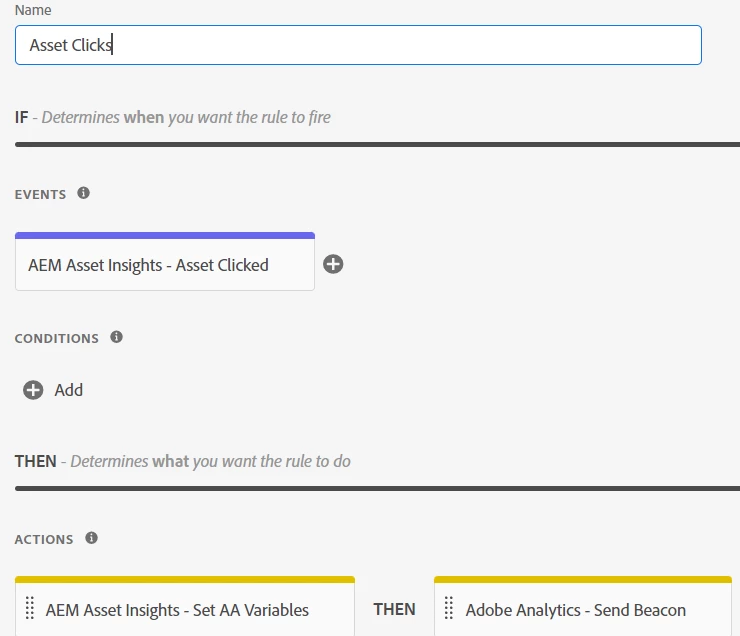The image size is (740, 636).
Task: Click the EVENTS section heading
Action: 41,195
